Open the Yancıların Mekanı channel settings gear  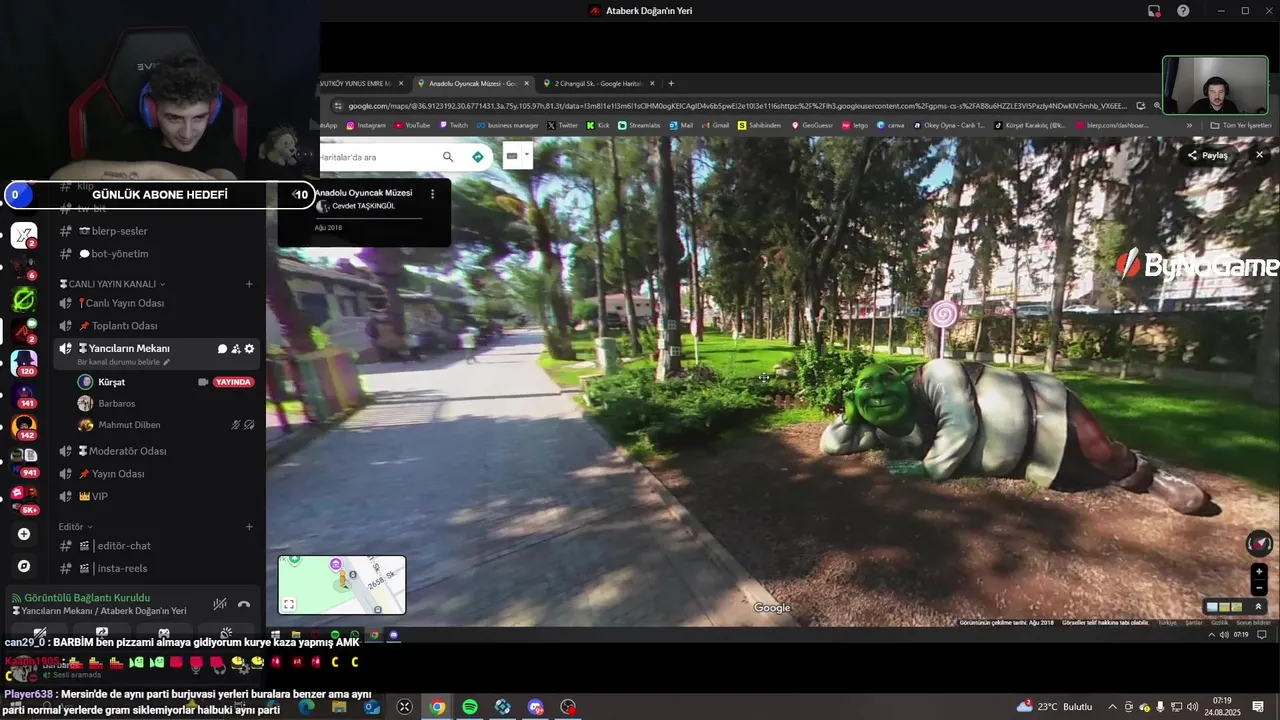tap(249, 349)
